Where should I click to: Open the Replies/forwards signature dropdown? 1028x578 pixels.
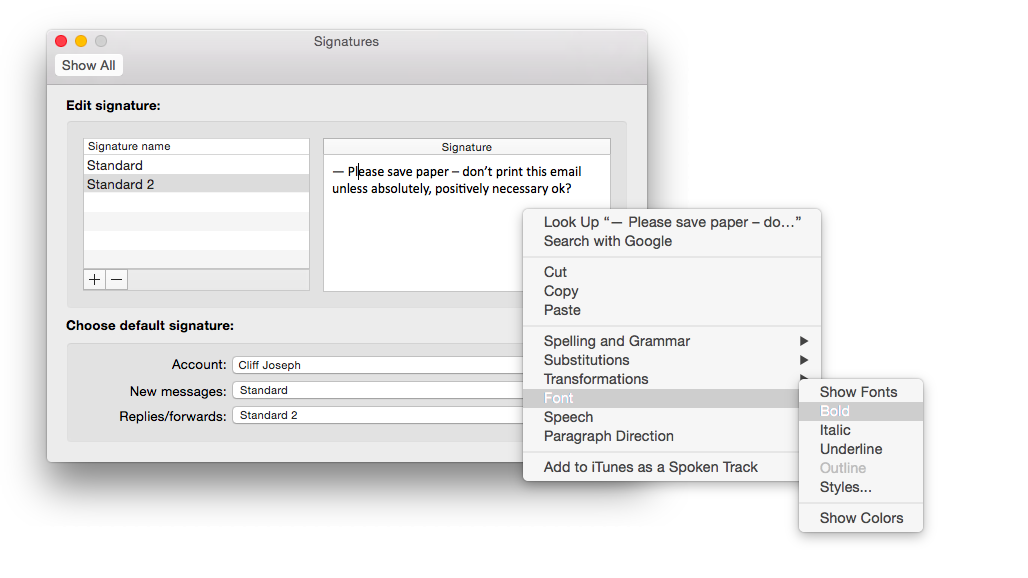click(x=378, y=415)
